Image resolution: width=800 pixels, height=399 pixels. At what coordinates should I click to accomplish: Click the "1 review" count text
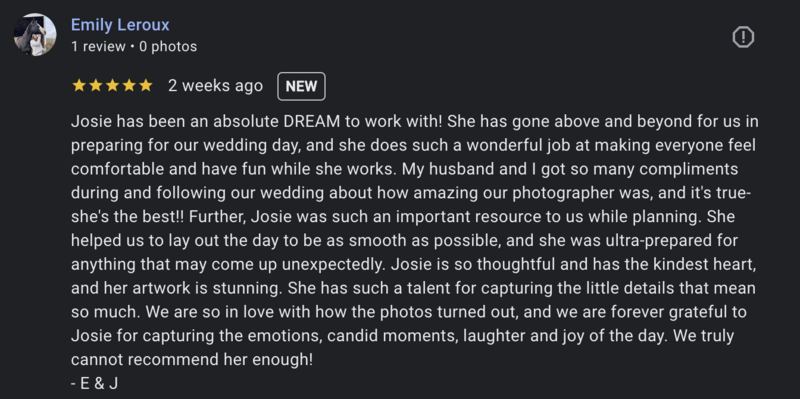(98, 46)
